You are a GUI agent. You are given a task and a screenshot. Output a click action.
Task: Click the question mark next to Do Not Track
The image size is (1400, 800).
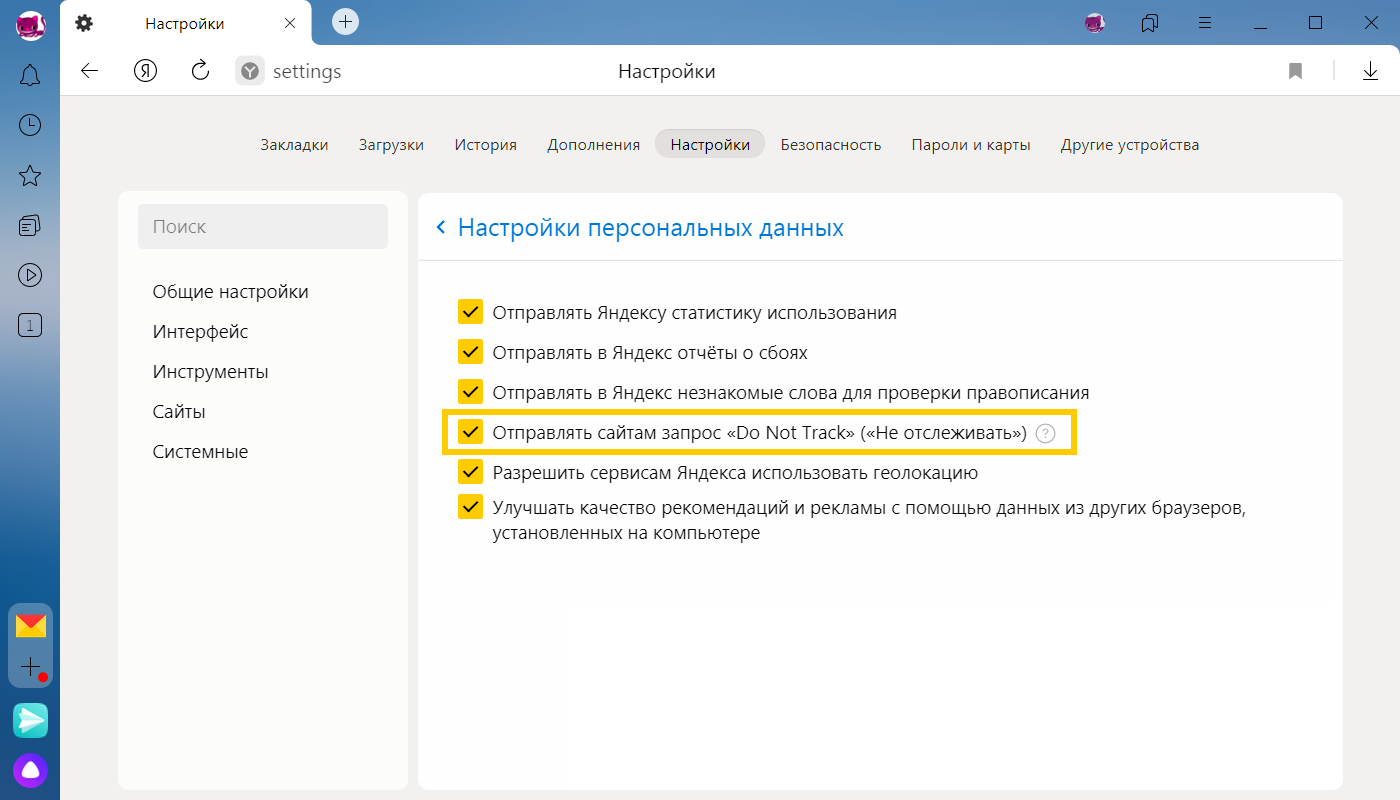(x=1045, y=433)
